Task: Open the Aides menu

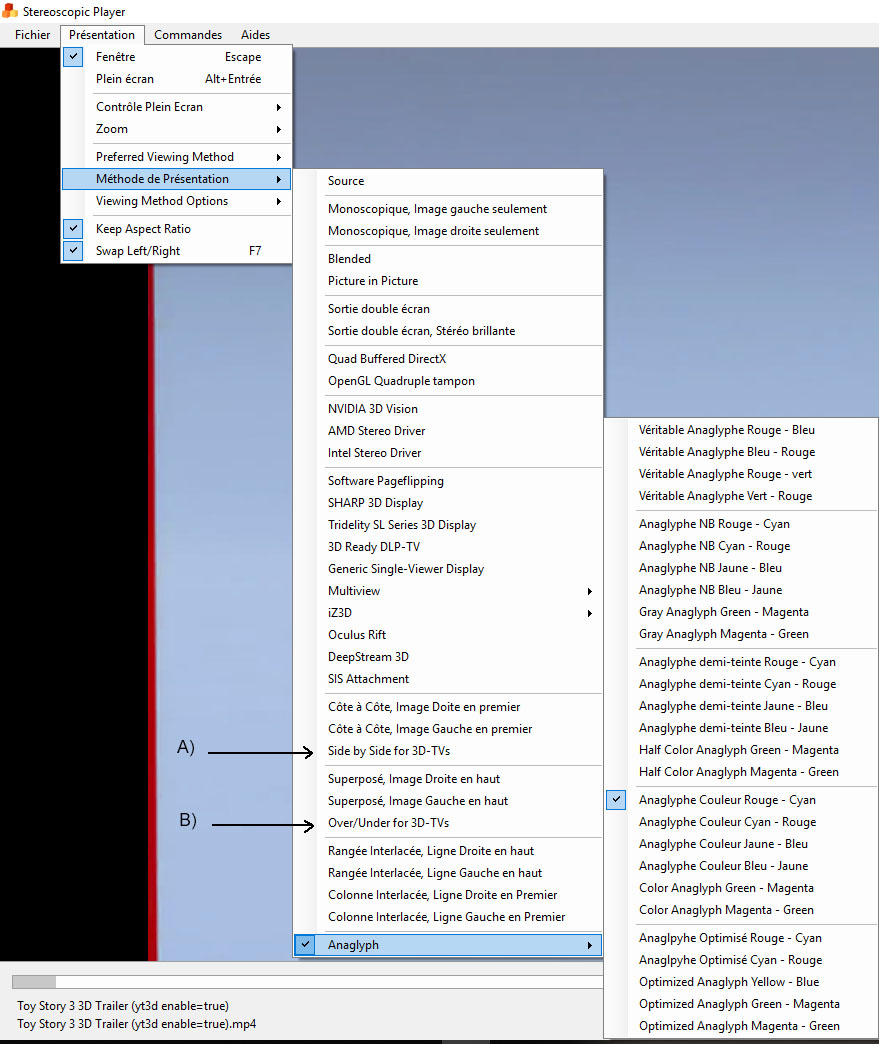Action: 255,35
